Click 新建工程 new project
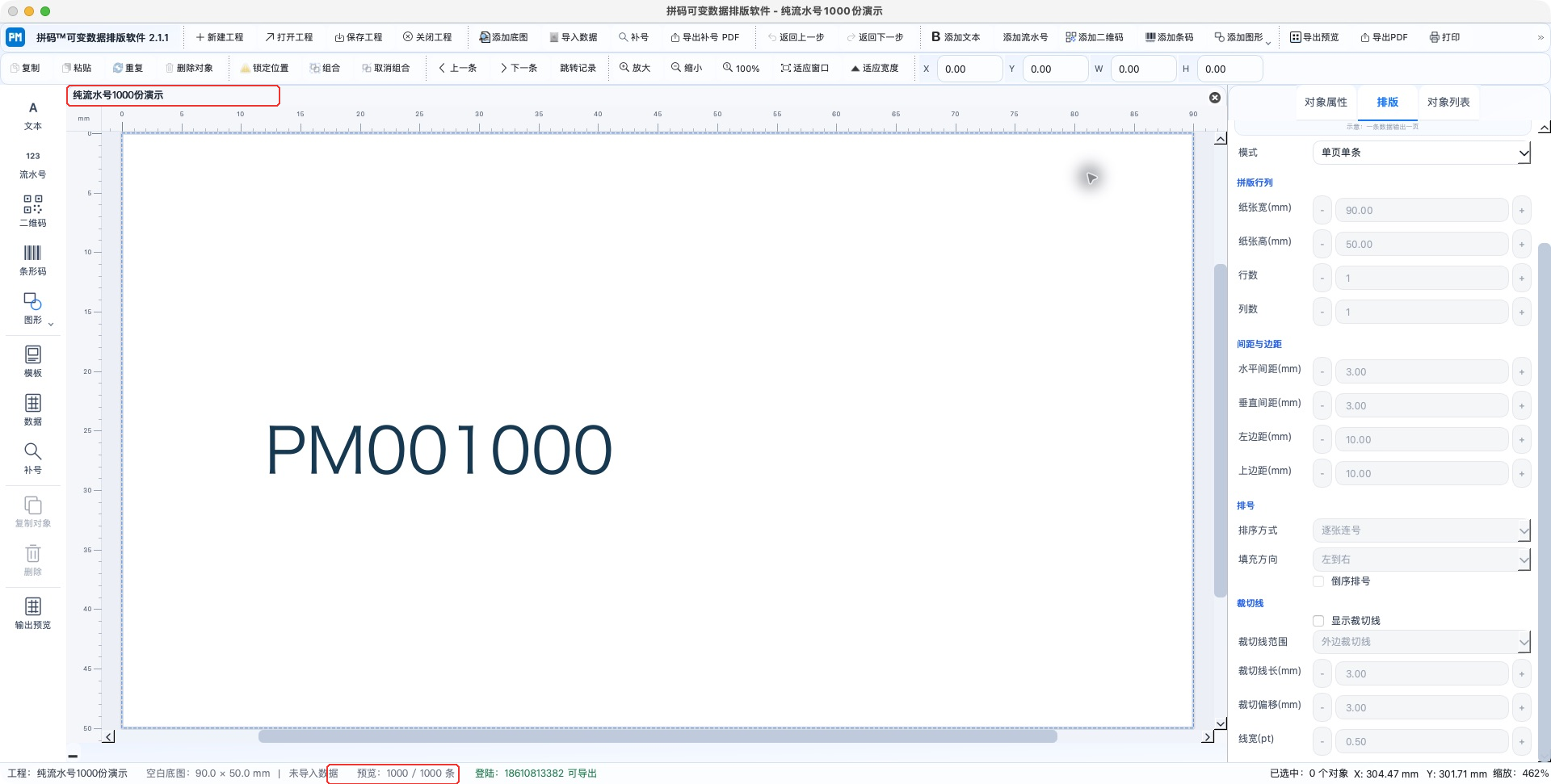This screenshot has height=784, width=1551. [220, 37]
